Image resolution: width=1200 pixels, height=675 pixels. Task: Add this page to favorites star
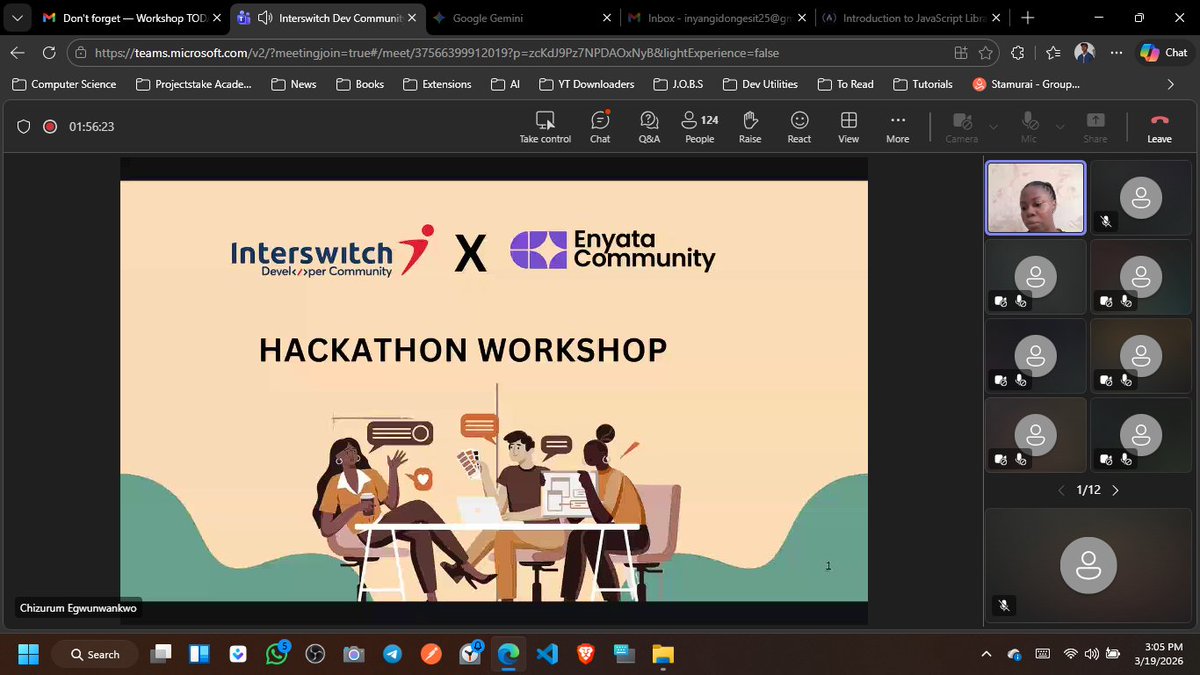pyautogui.click(x=986, y=53)
